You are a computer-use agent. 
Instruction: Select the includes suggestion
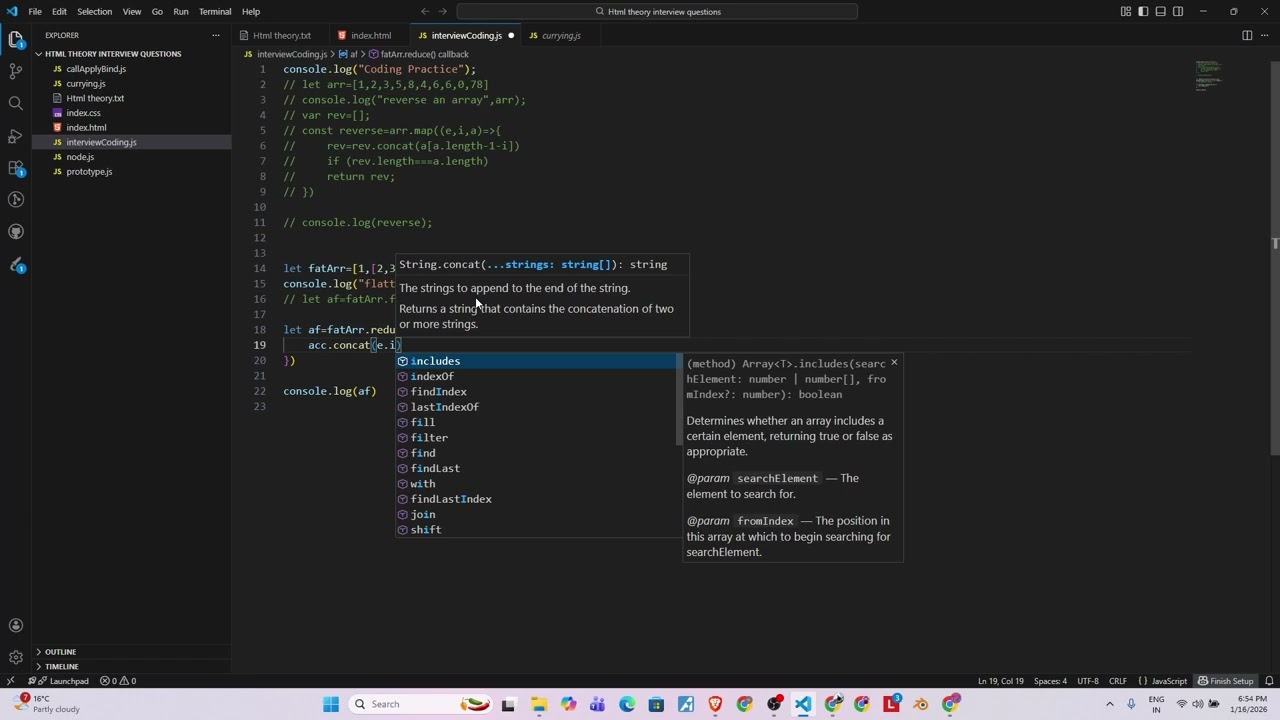coord(538,361)
